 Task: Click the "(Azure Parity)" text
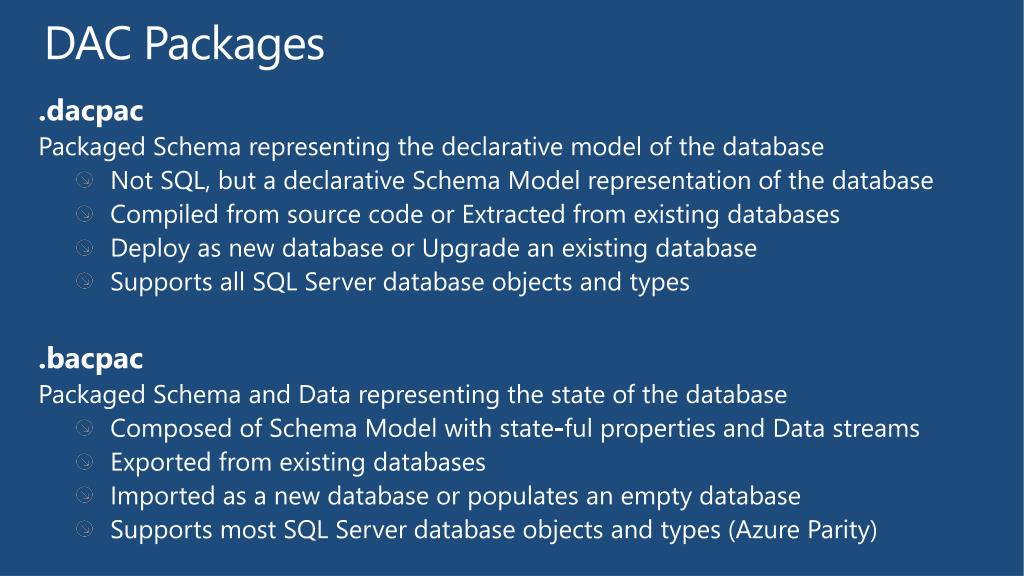(803, 530)
